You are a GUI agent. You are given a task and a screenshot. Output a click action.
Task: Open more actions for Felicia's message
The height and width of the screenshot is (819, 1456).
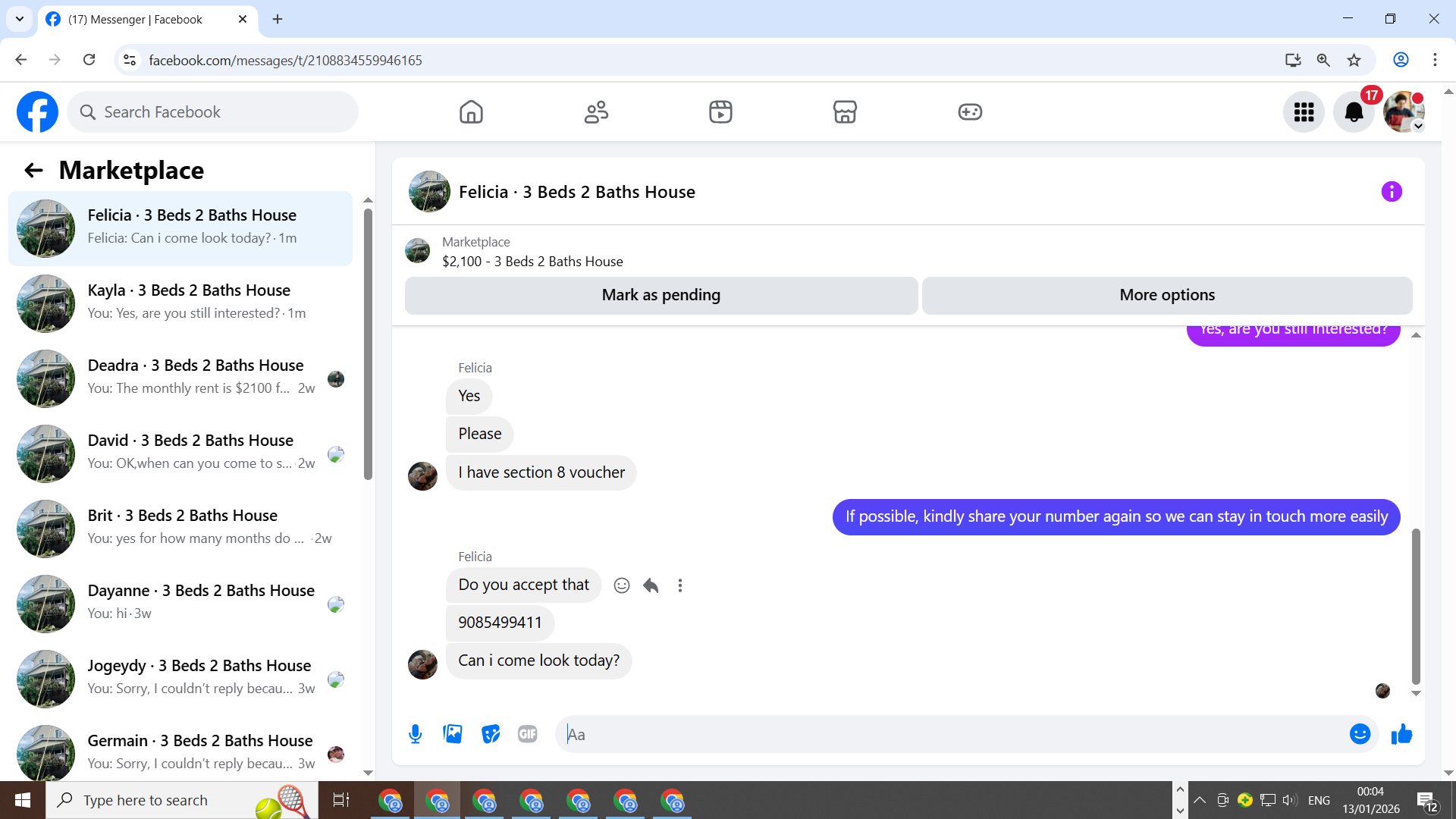click(680, 585)
